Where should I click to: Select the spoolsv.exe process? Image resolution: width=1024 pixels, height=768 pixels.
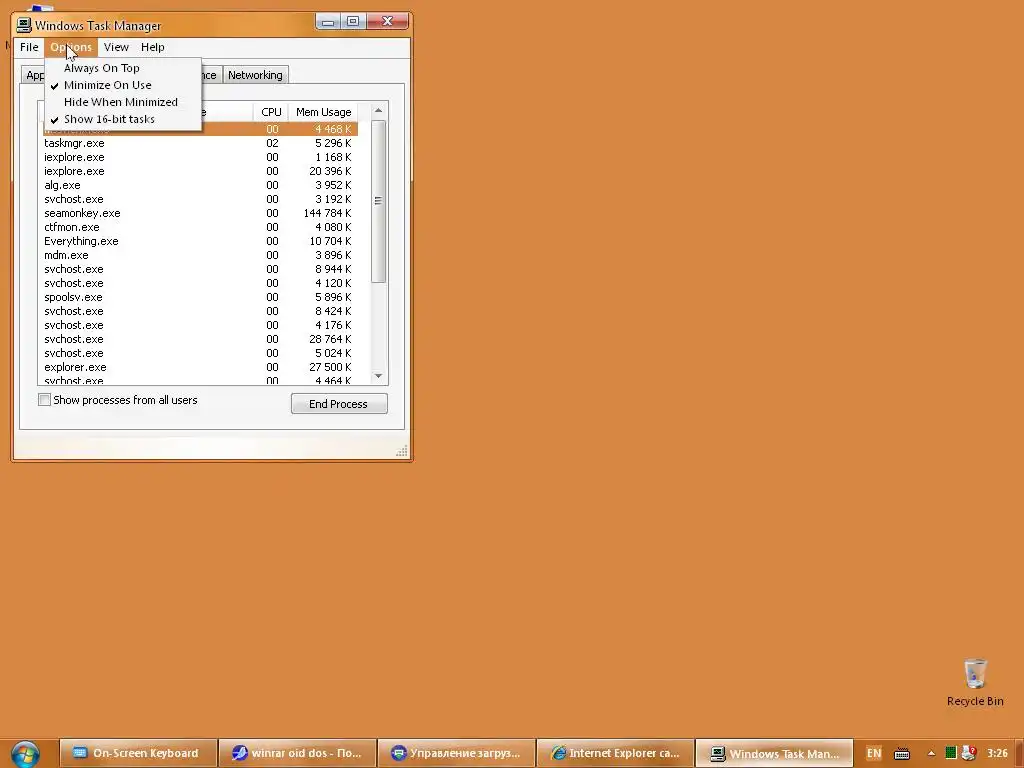(x=200, y=297)
